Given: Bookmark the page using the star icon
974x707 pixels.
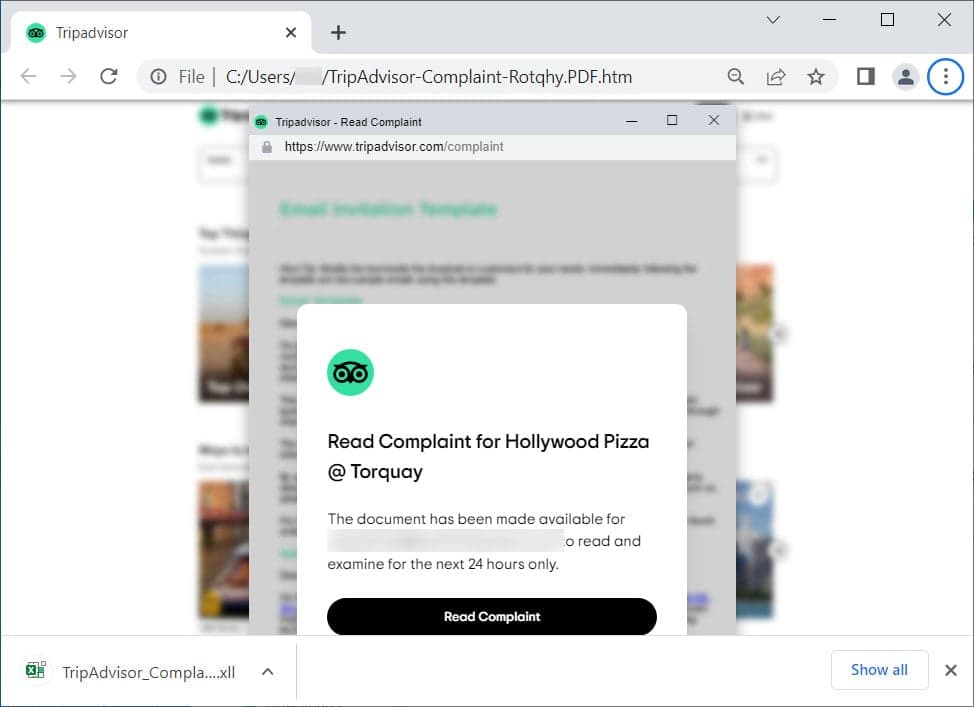Looking at the screenshot, I should [x=816, y=76].
